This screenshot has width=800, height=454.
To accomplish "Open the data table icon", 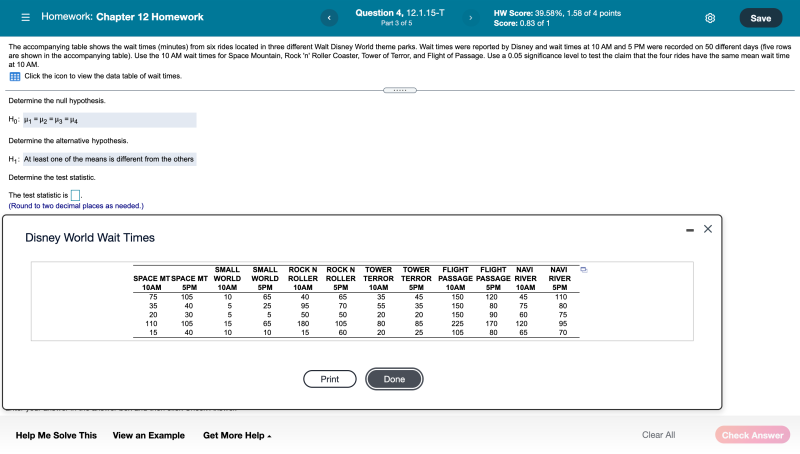I will [x=15, y=77].
